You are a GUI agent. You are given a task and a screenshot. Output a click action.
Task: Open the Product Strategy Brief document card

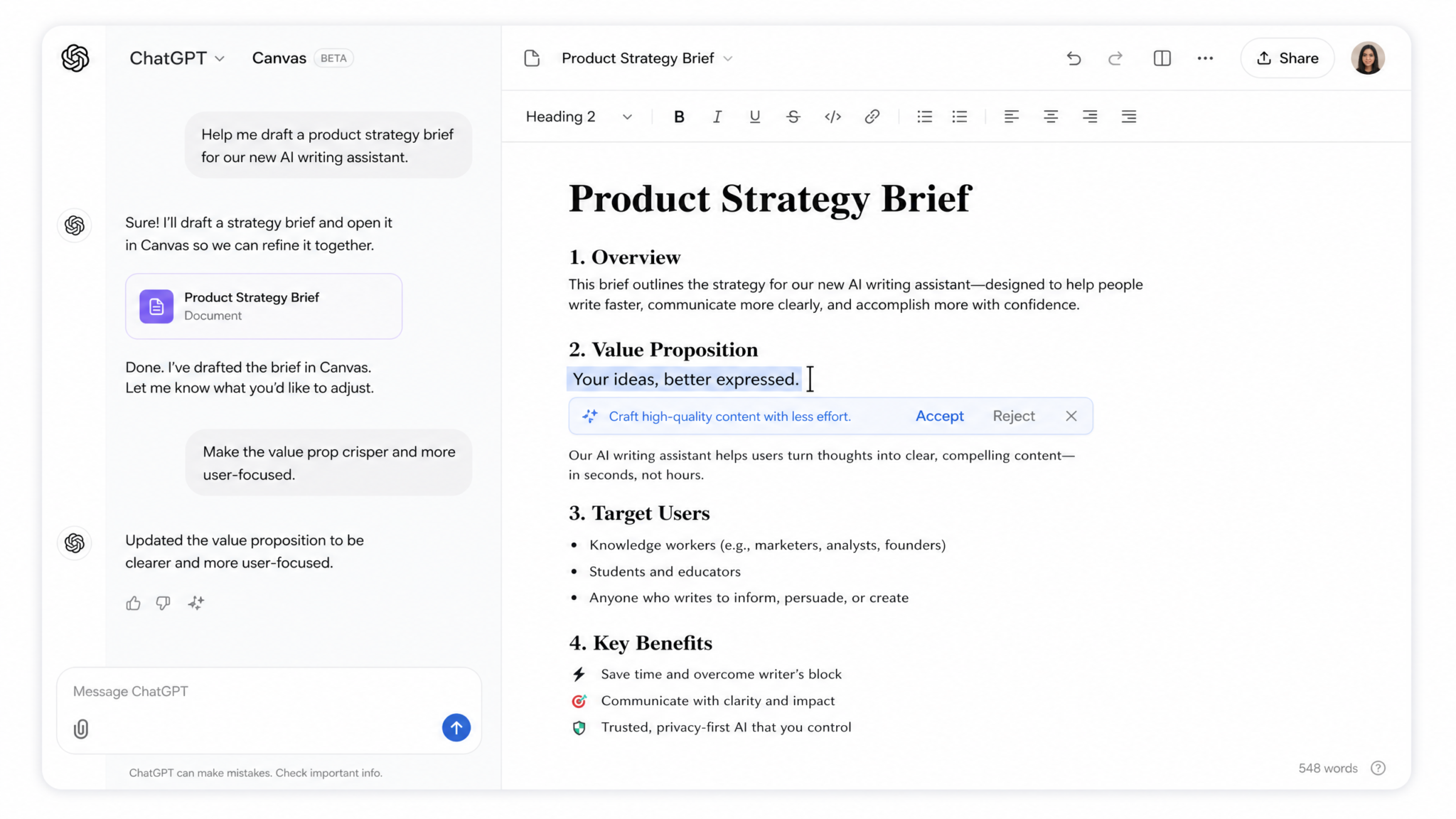click(x=264, y=306)
